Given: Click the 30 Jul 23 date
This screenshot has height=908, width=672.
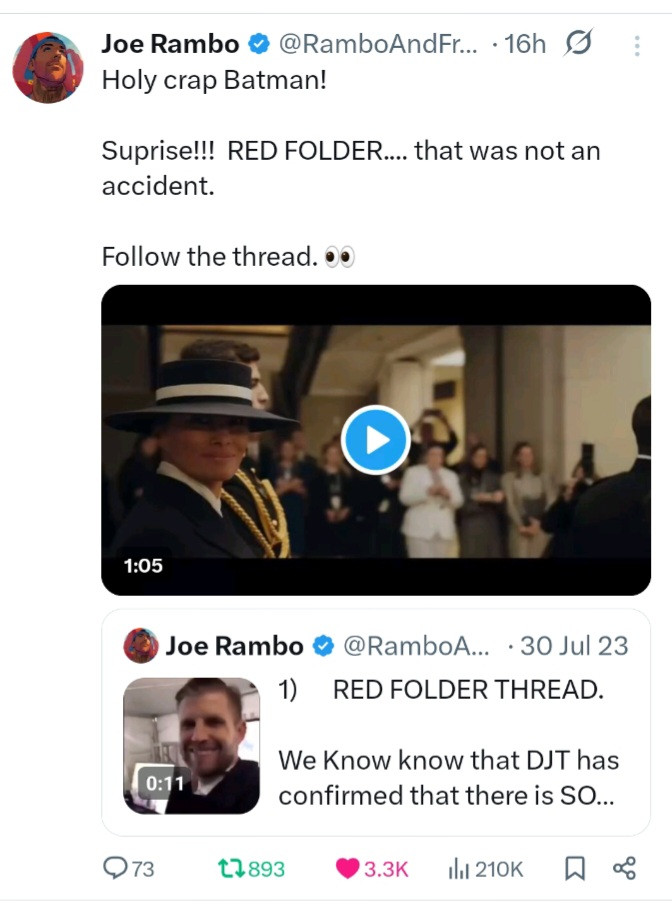Looking at the screenshot, I should (x=575, y=645).
